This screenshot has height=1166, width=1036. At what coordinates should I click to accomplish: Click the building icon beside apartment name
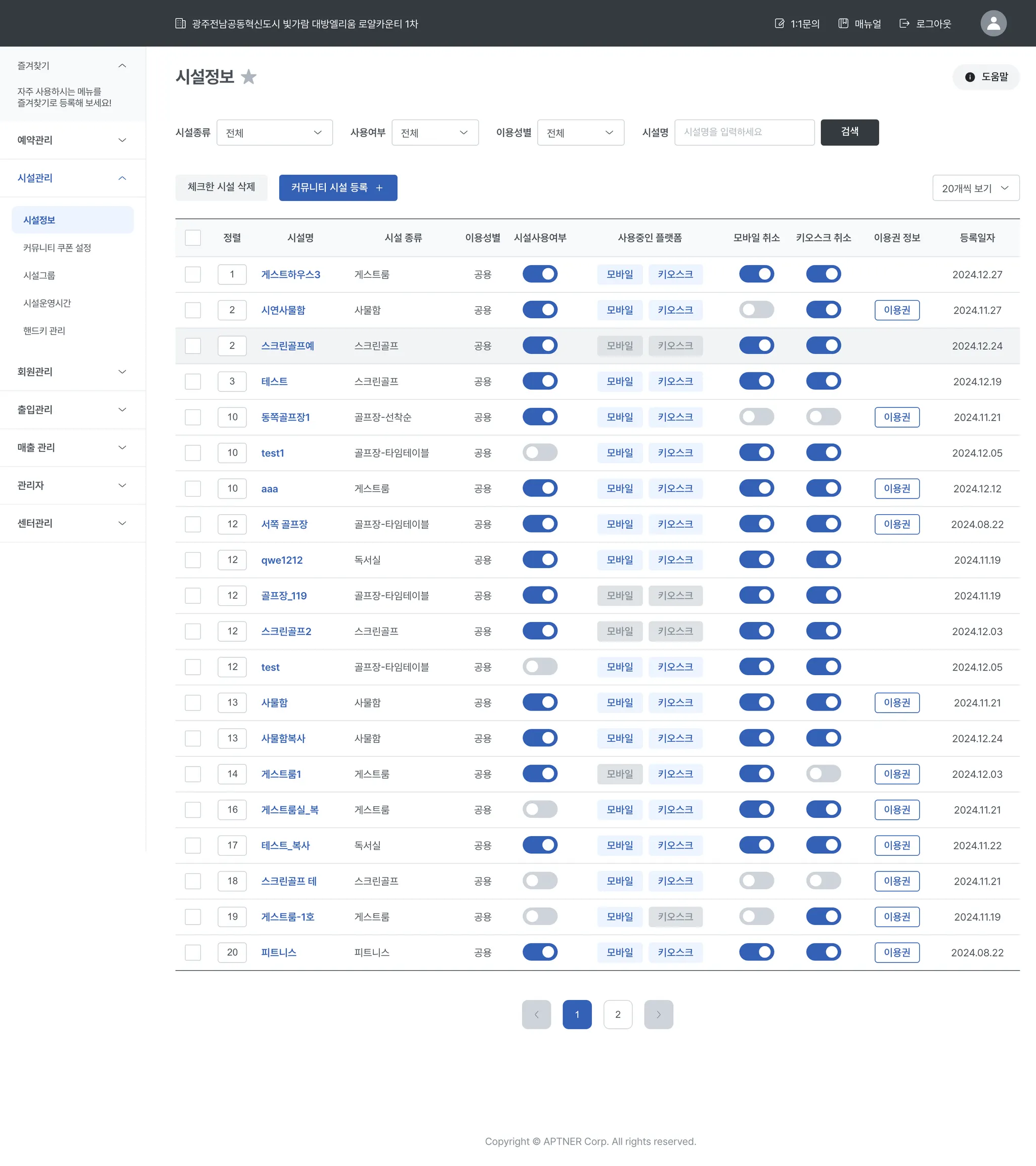coord(180,23)
